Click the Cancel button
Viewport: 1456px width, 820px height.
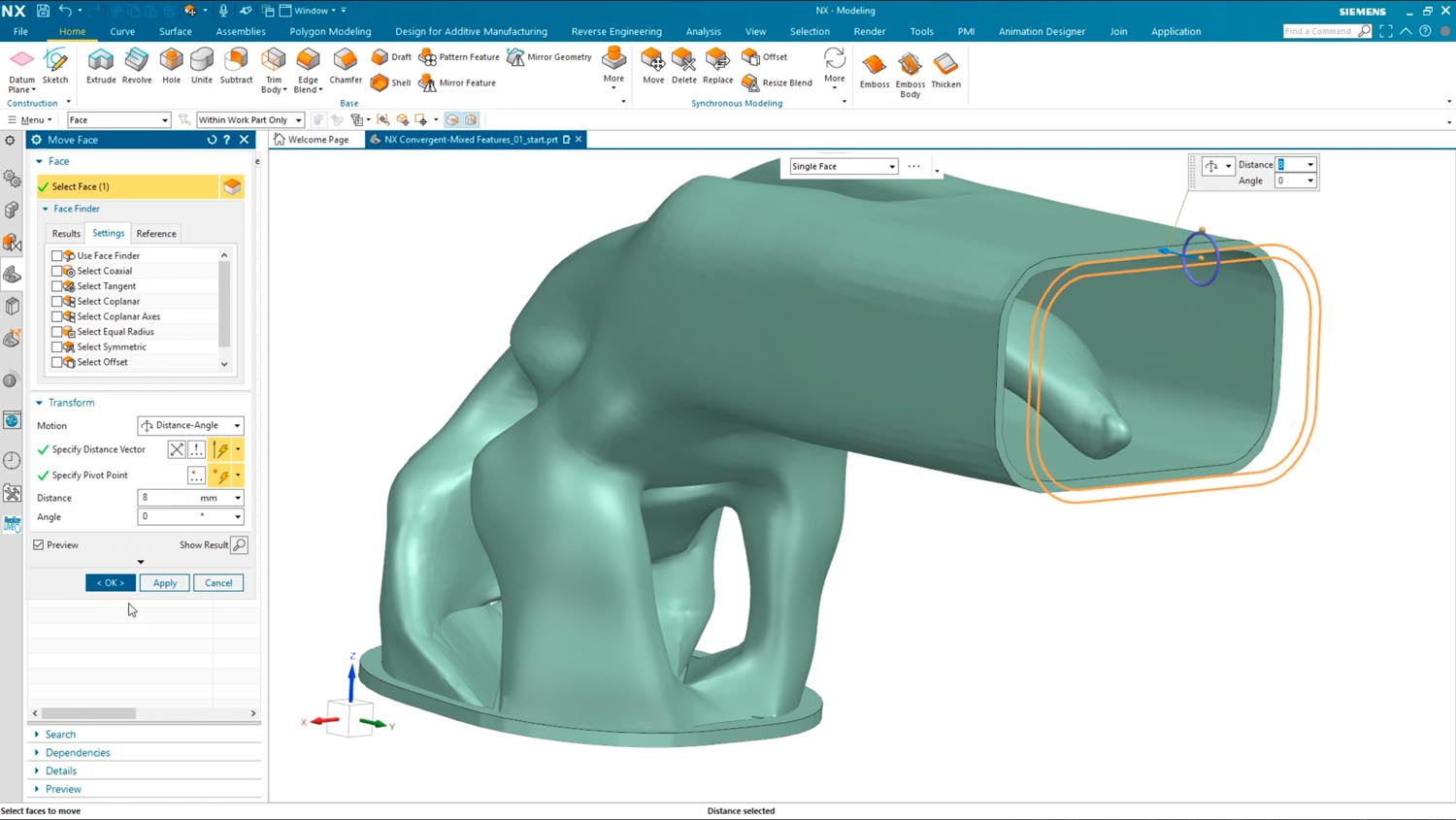pyautogui.click(x=218, y=583)
